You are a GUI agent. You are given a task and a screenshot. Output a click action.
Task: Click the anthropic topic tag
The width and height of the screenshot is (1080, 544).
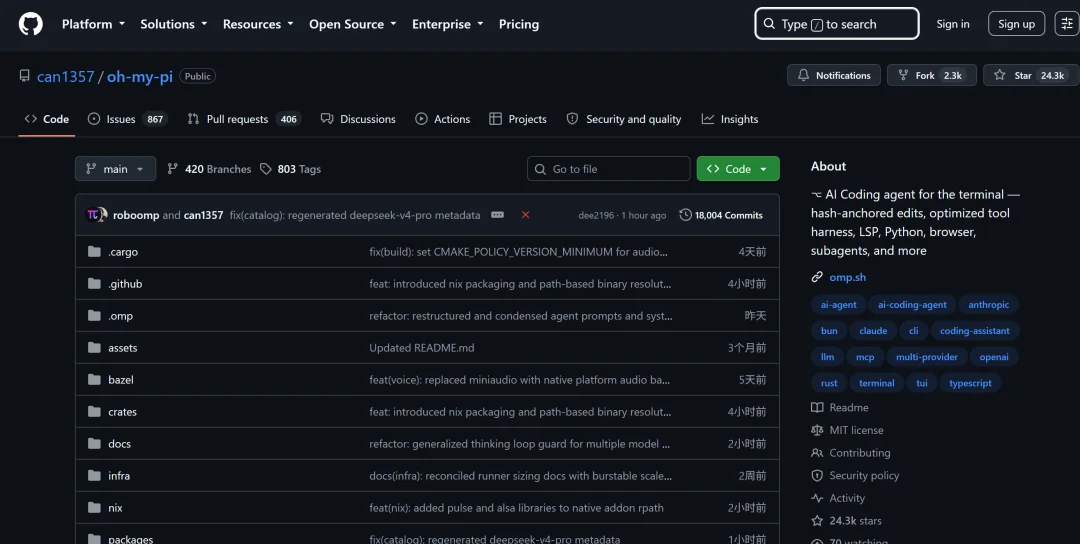pos(988,304)
